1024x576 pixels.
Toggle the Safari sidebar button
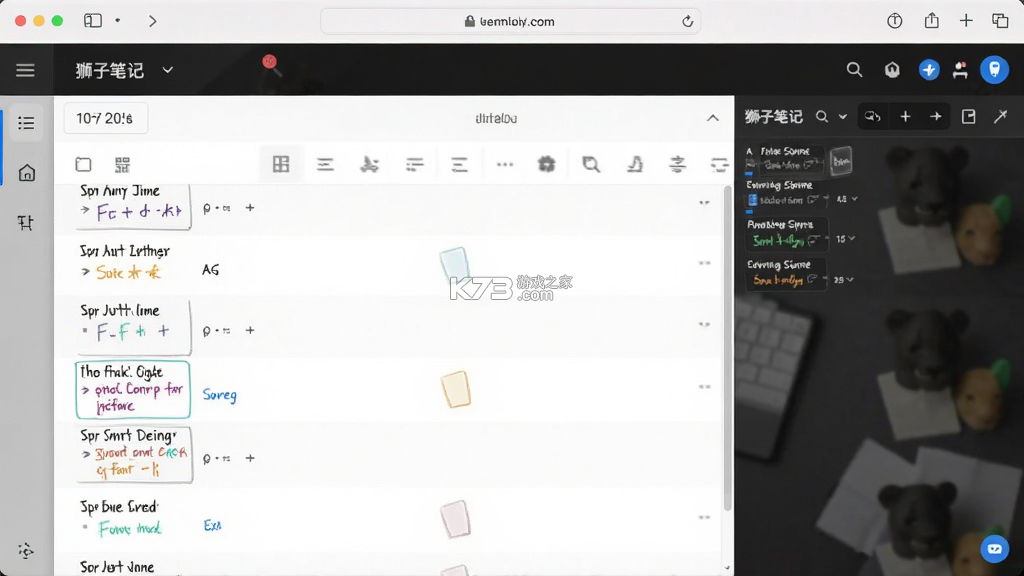93,20
